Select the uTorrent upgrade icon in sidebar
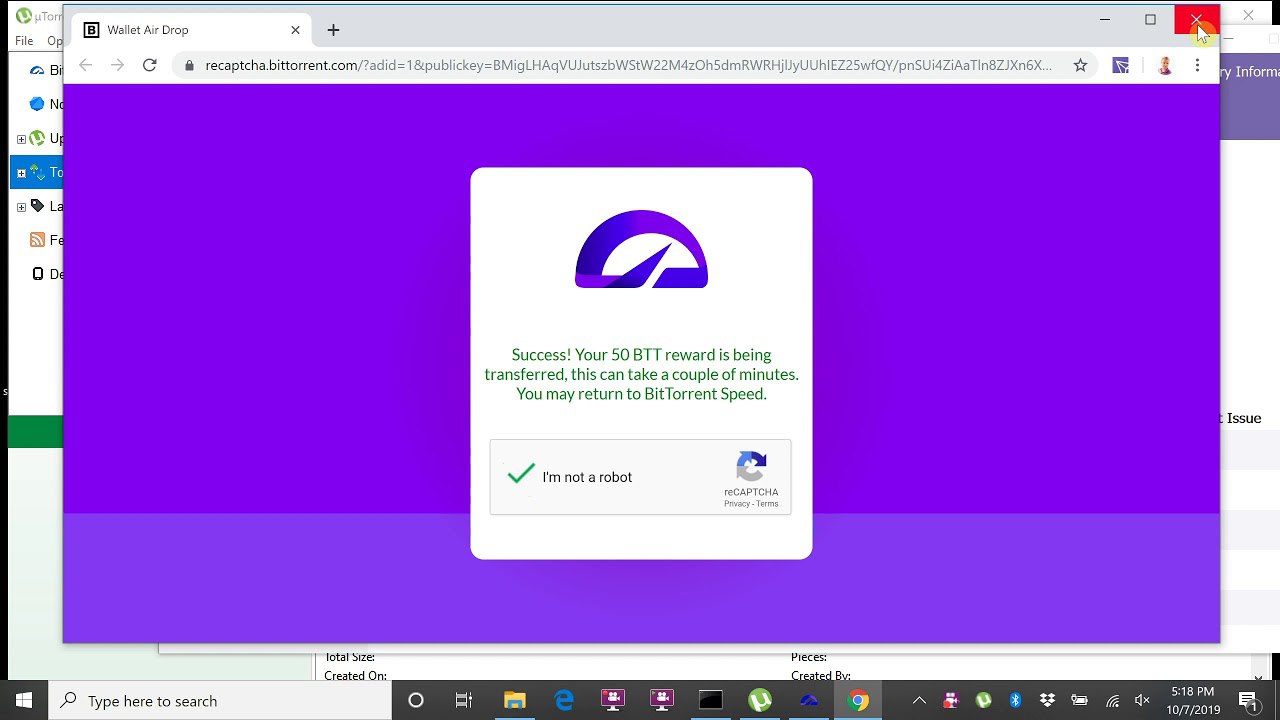This screenshot has width=1280, height=720. click(37, 138)
